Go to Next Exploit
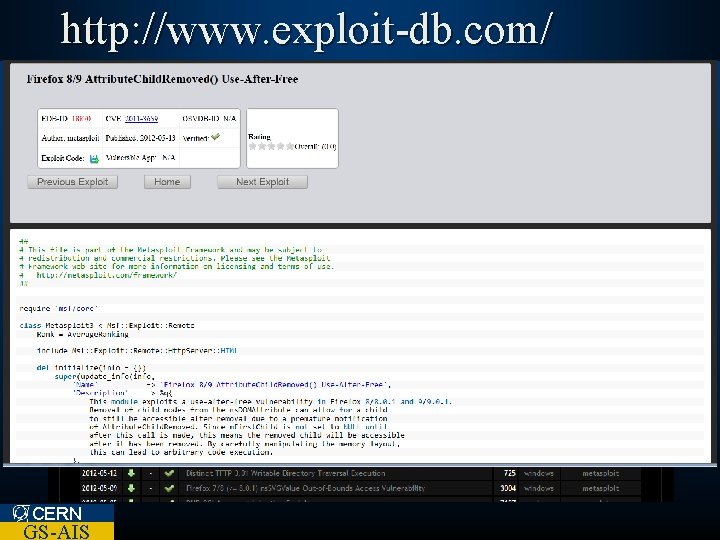 click(263, 182)
